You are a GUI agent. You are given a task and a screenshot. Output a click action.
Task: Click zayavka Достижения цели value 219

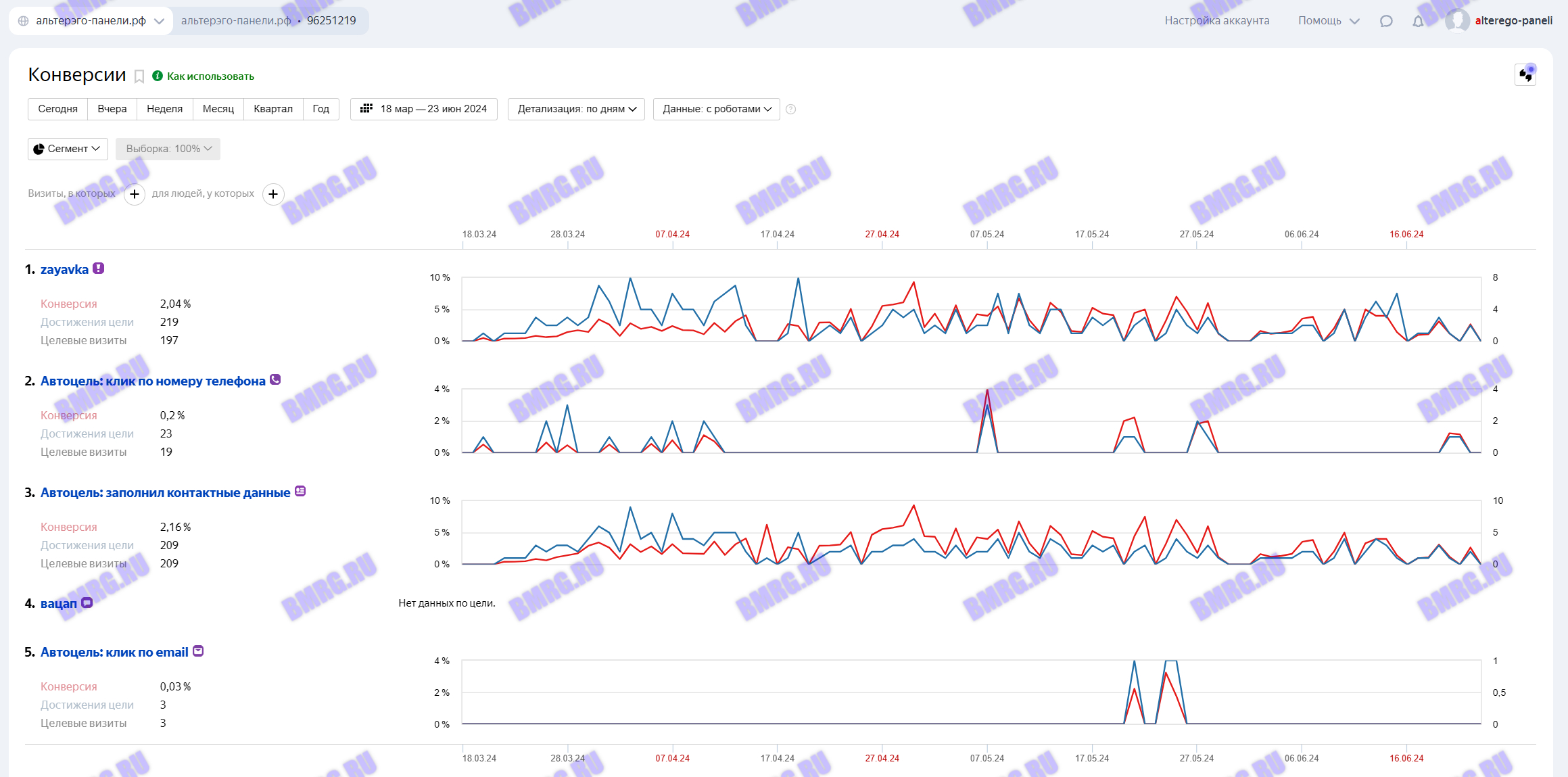(169, 323)
